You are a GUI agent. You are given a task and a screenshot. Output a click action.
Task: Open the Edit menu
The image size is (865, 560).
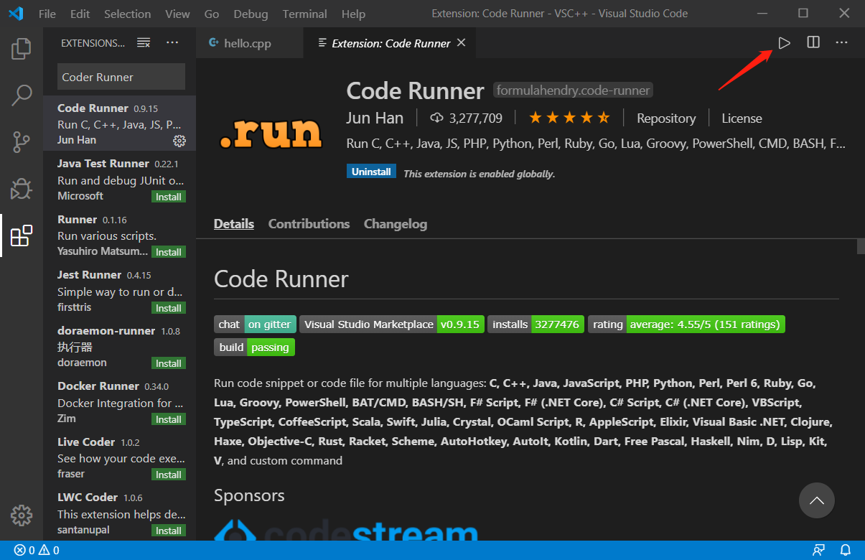80,14
